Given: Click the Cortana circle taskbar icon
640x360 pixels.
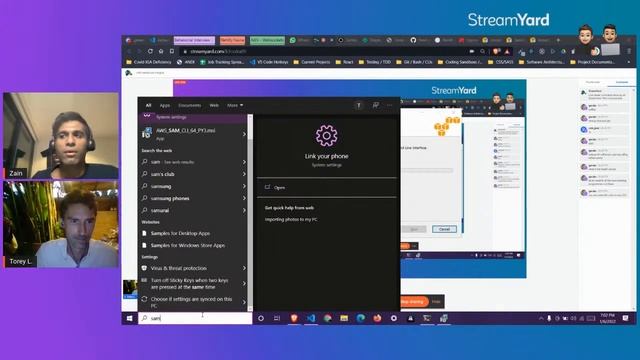Looking at the screenshot, I should [261, 318].
